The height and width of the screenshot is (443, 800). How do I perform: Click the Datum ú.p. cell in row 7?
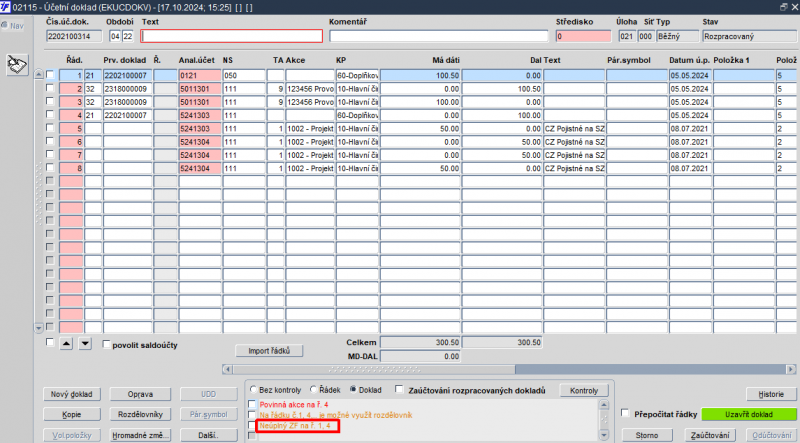[x=690, y=155]
